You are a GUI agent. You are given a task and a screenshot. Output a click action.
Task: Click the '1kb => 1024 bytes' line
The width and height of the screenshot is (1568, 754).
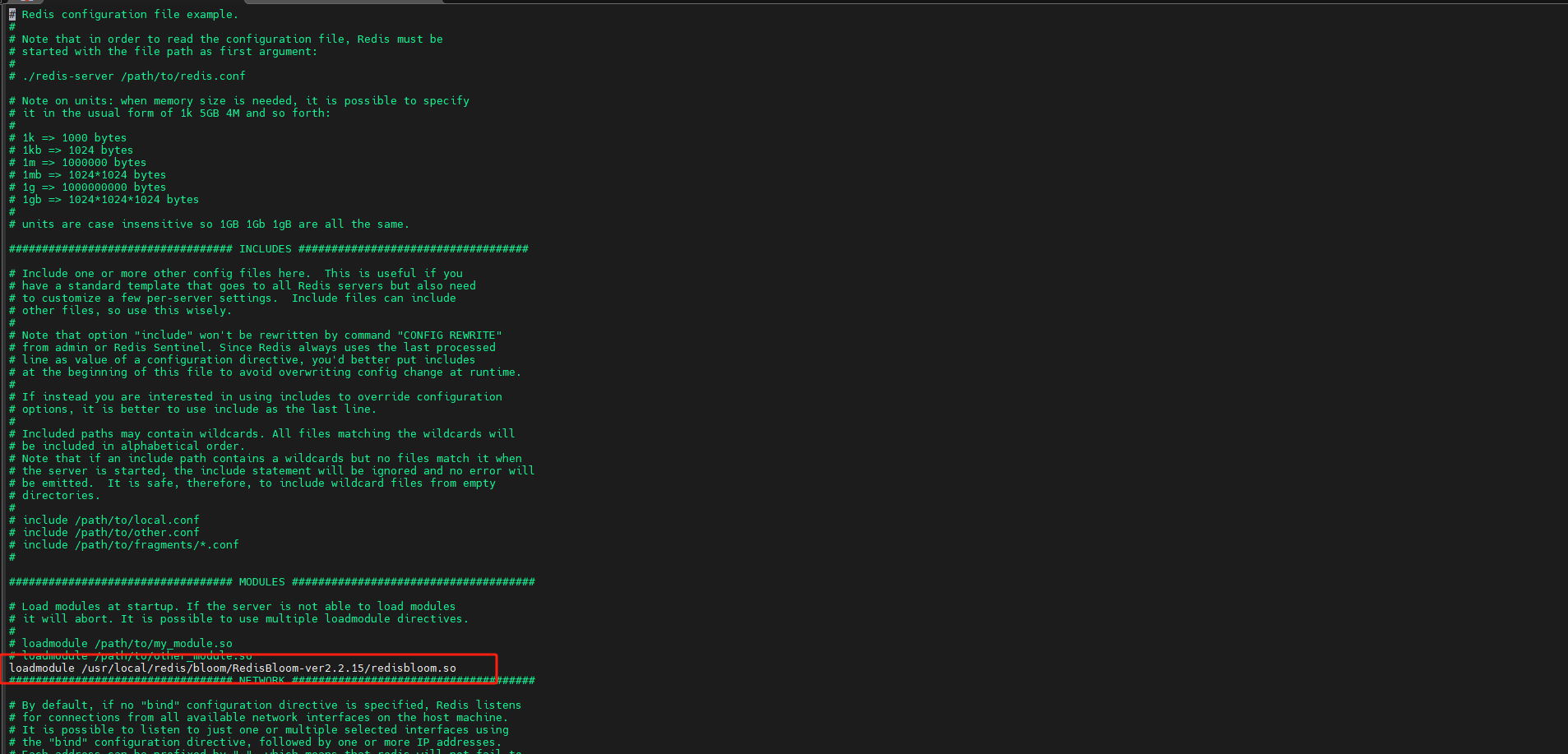[x=77, y=150]
